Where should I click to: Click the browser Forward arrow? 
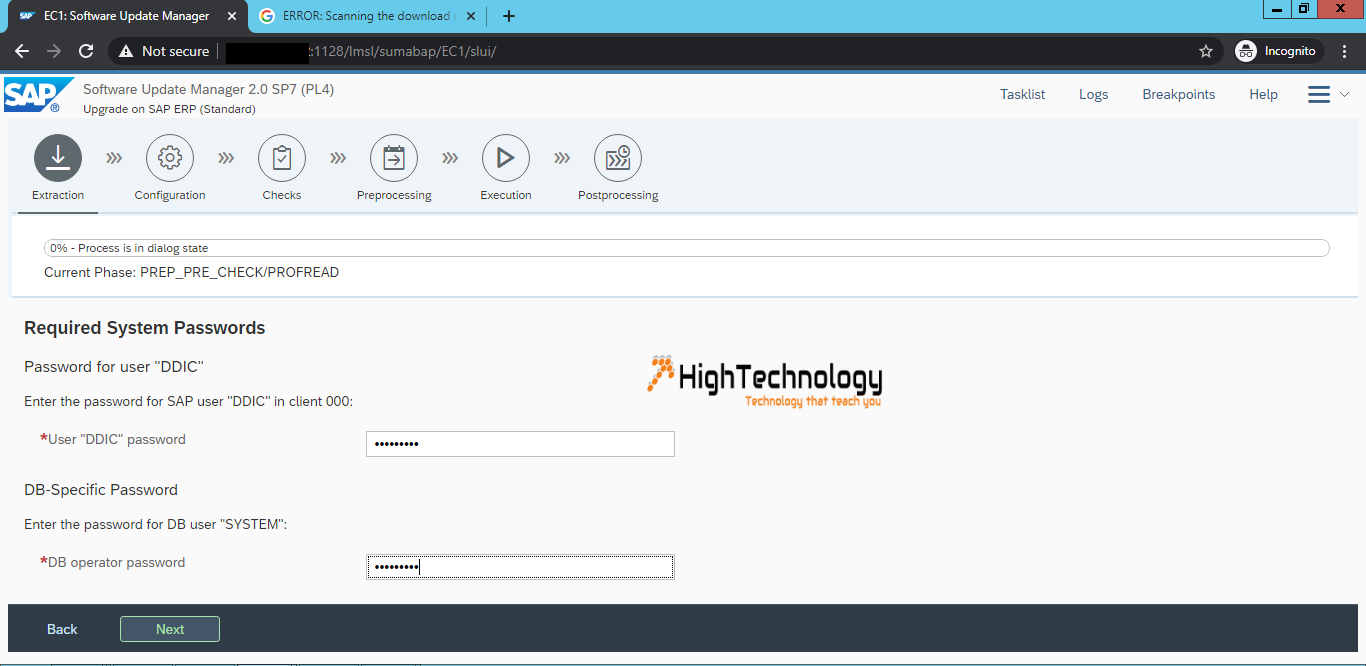54,51
